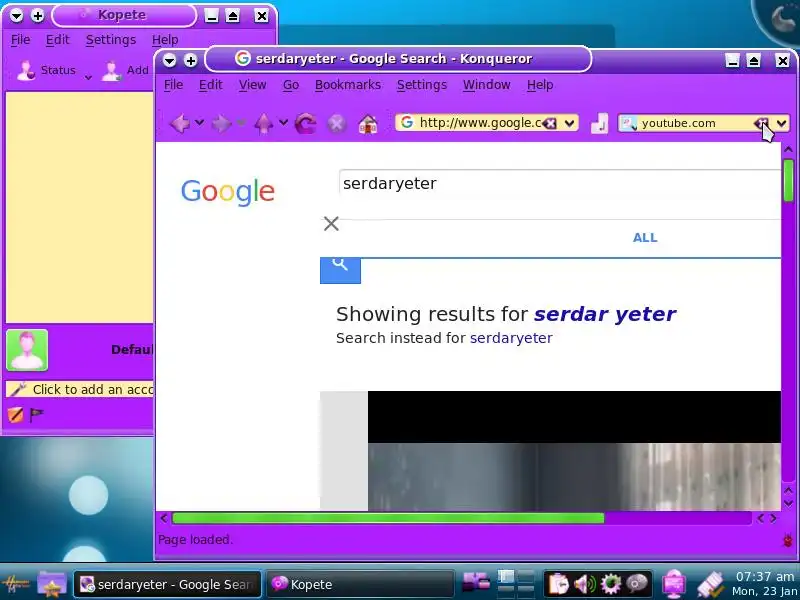Click the device notifier panel icon
The height and width of the screenshot is (600, 800).
tap(710, 585)
